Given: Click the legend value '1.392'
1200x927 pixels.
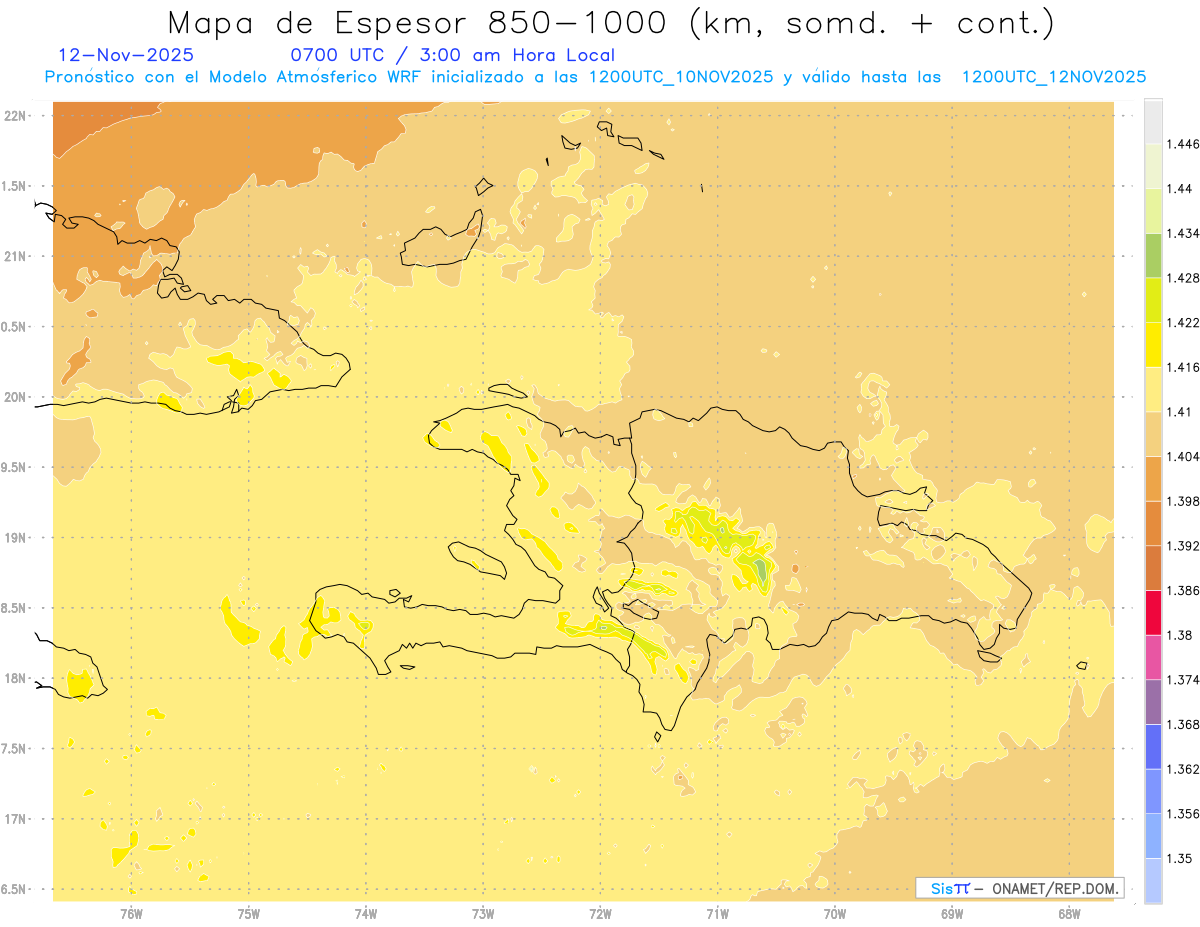Looking at the screenshot, I should (1184, 546).
